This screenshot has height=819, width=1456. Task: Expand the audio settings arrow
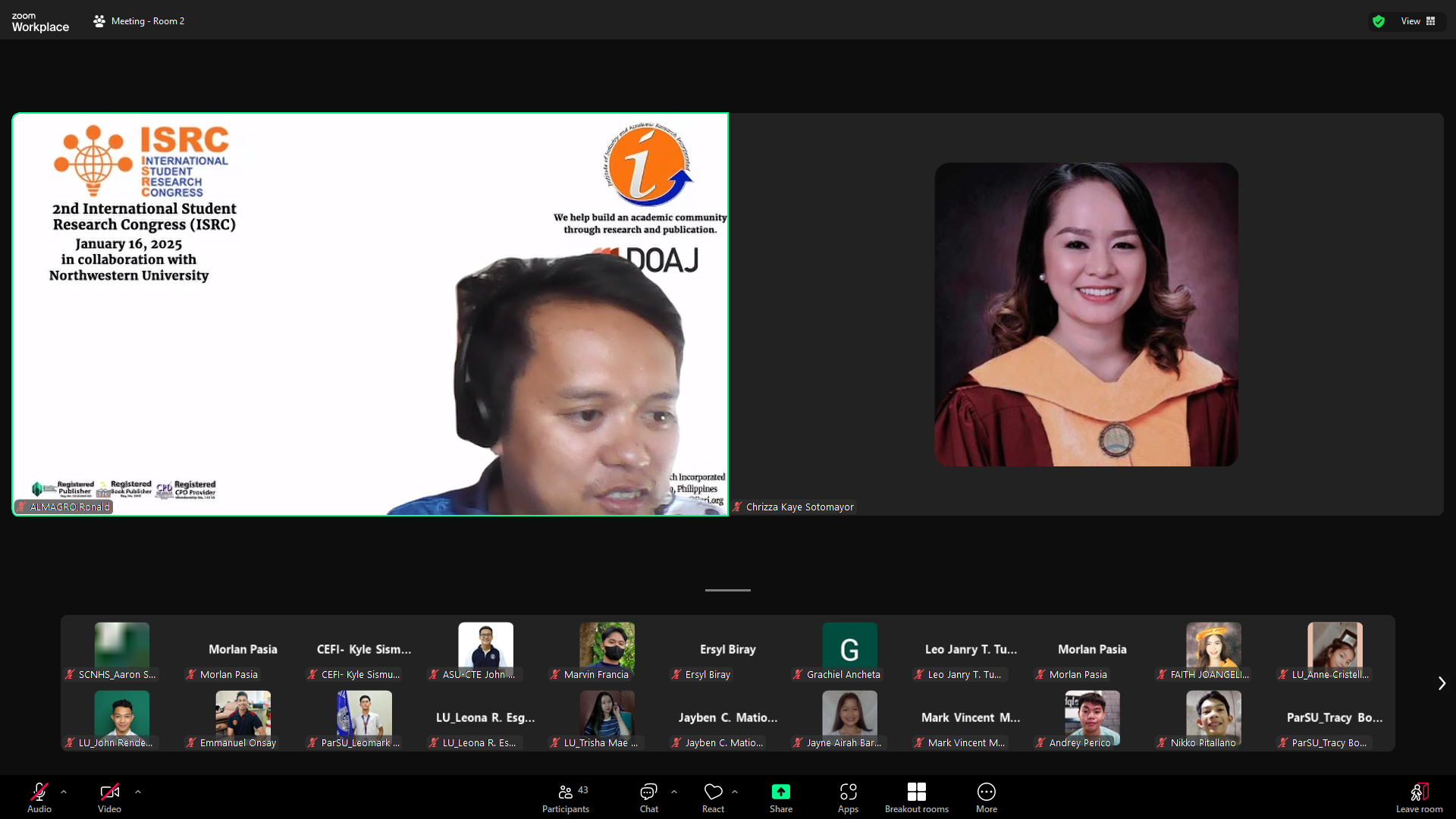pyautogui.click(x=64, y=792)
